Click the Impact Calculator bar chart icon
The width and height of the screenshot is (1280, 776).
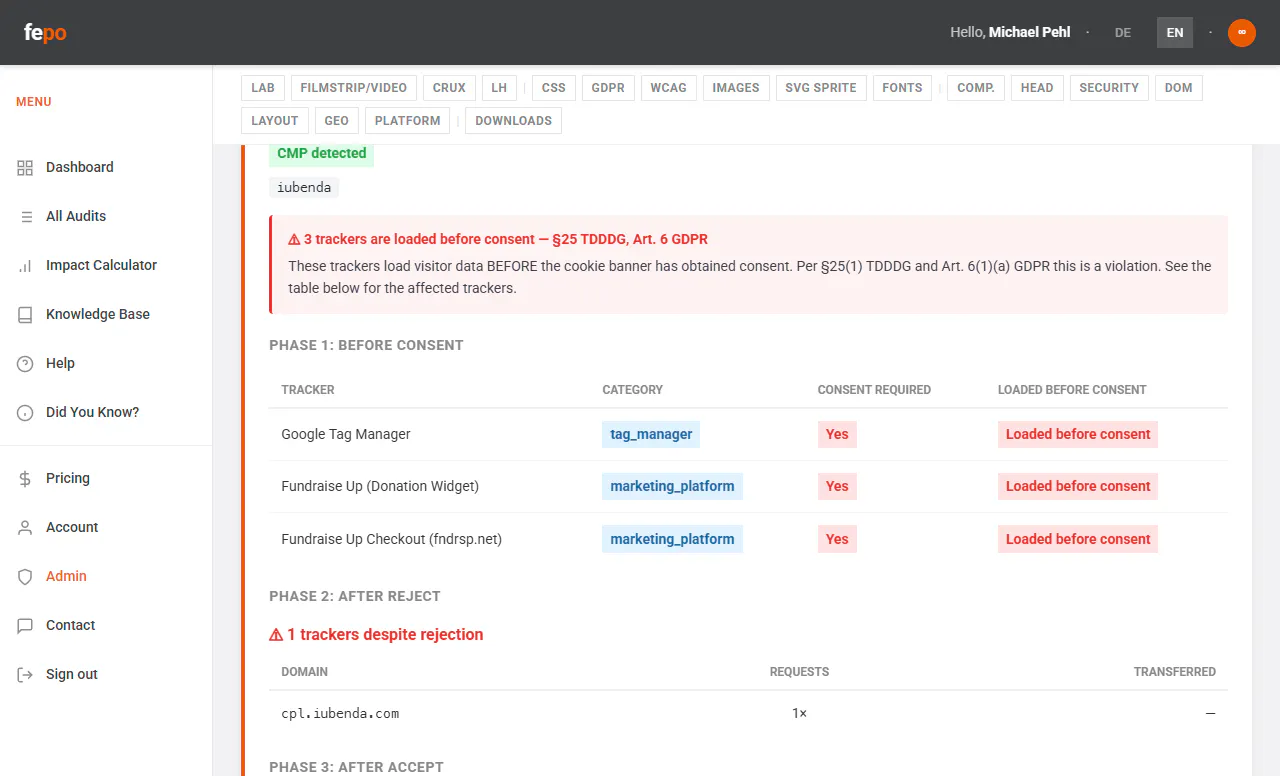point(25,266)
